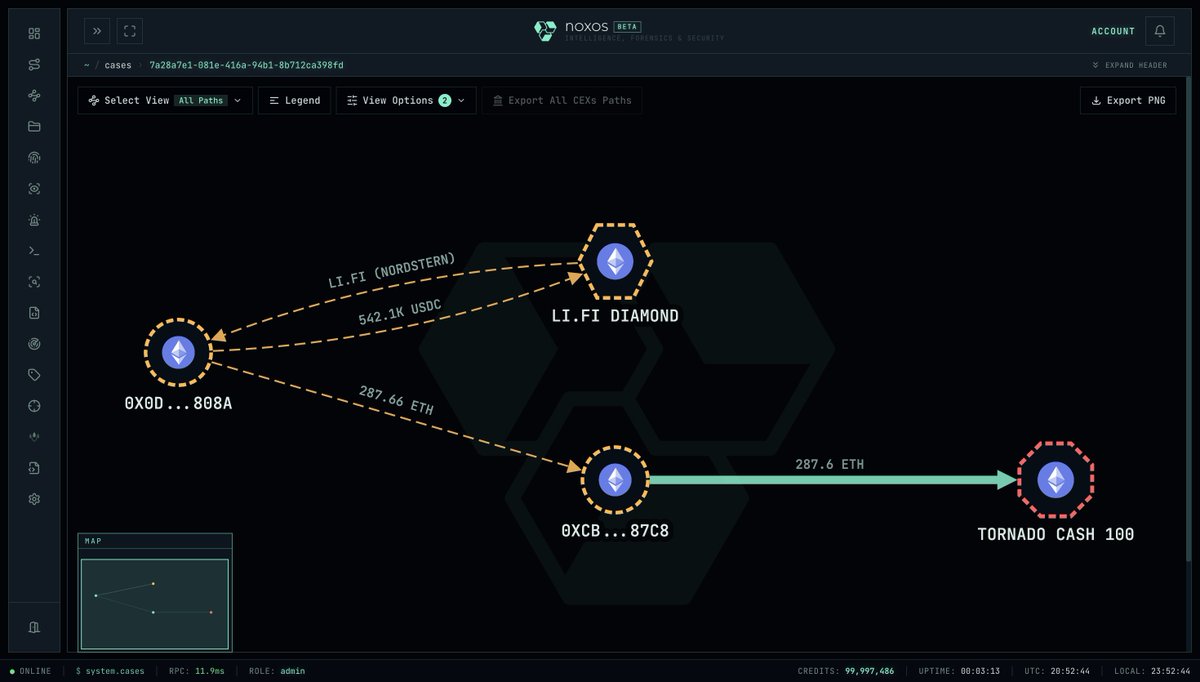Image resolution: width=1200 pixels, height=682 pixels.
Task: Toggle fullscreen mode icon
Action: (130, 31)
